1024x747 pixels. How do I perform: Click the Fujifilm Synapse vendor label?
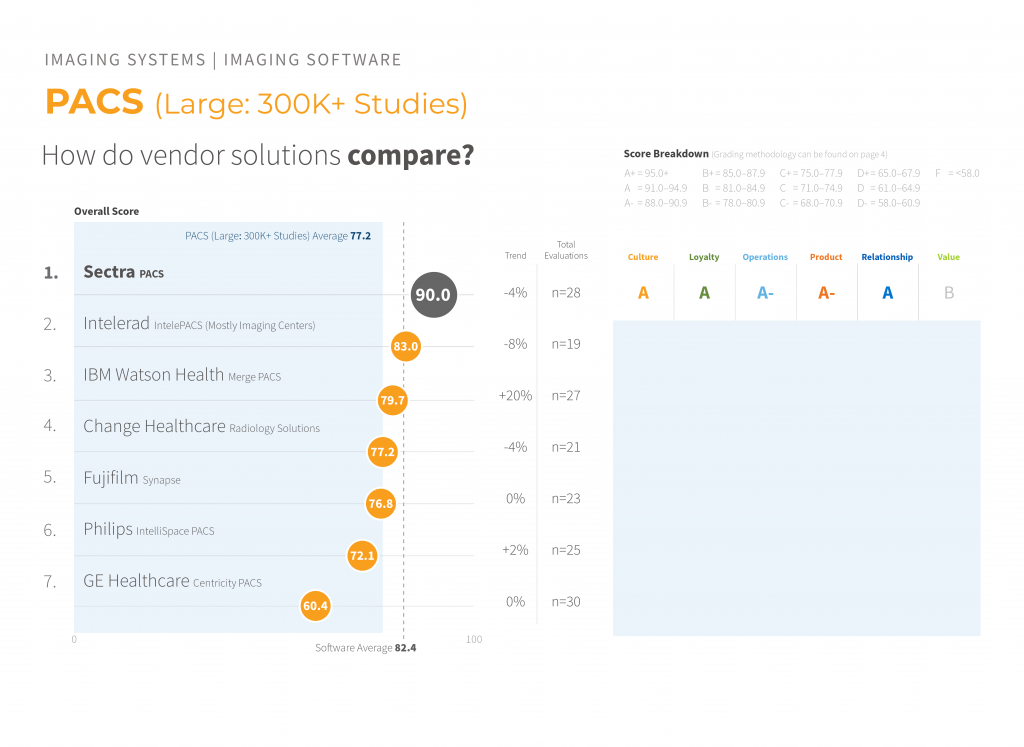[132, 478]
